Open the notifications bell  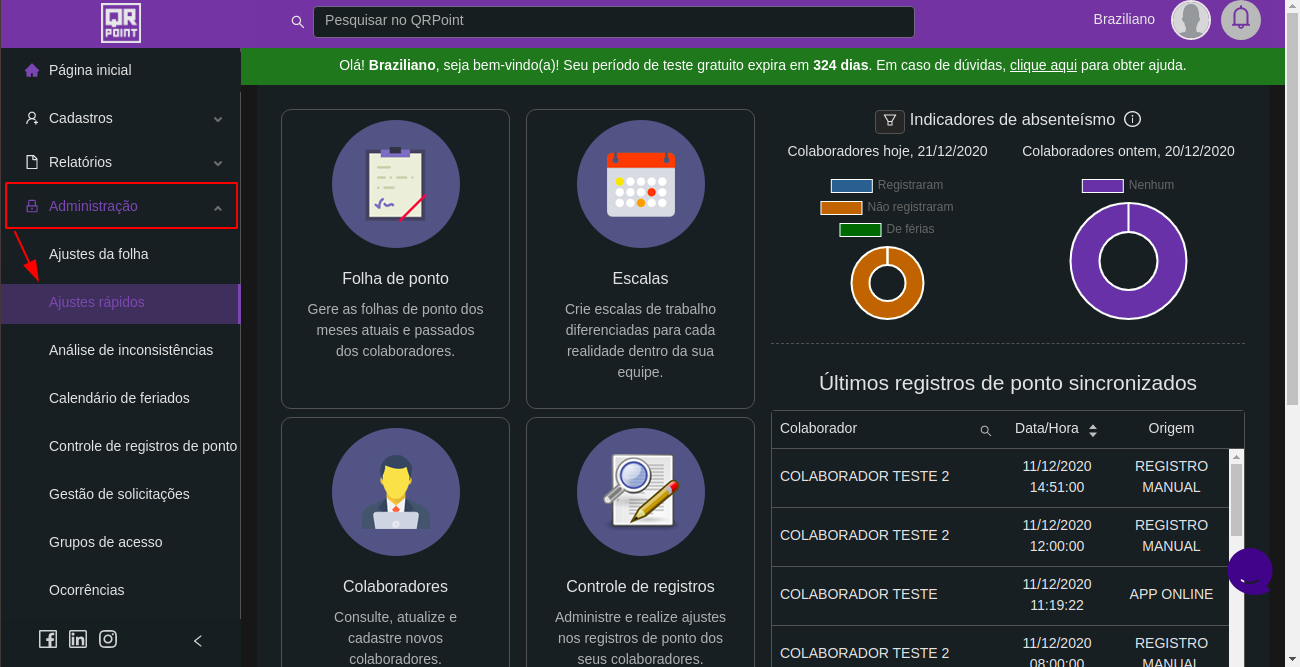(1241, 20)
